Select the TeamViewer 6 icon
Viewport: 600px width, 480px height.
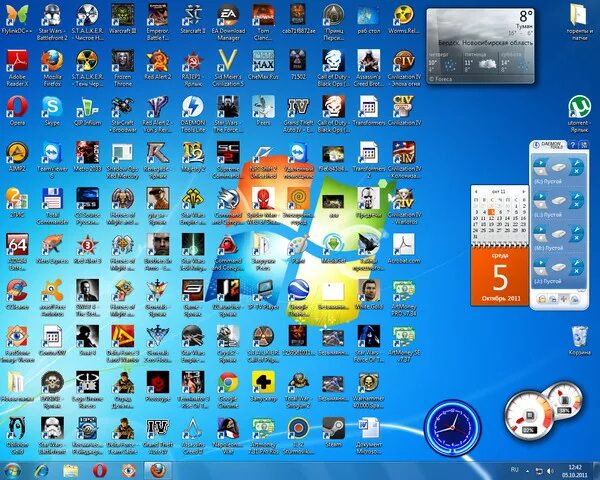coord(52,160)
